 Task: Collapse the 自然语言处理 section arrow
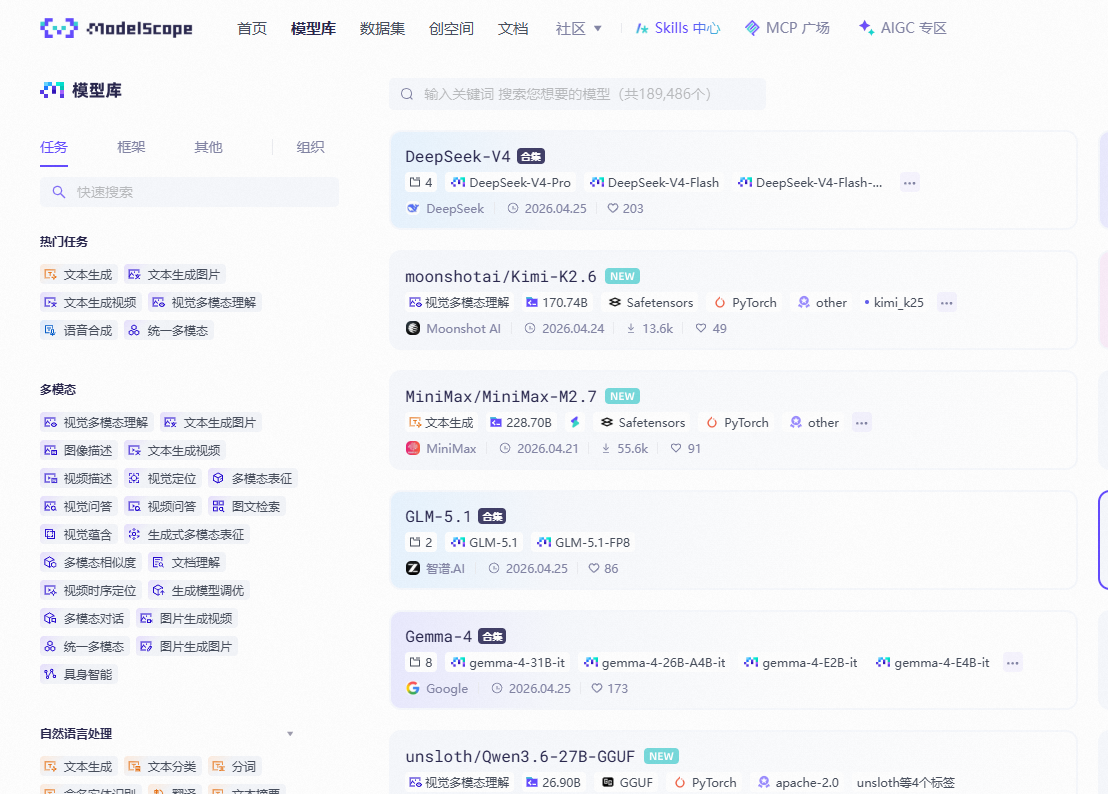[290, 734]
